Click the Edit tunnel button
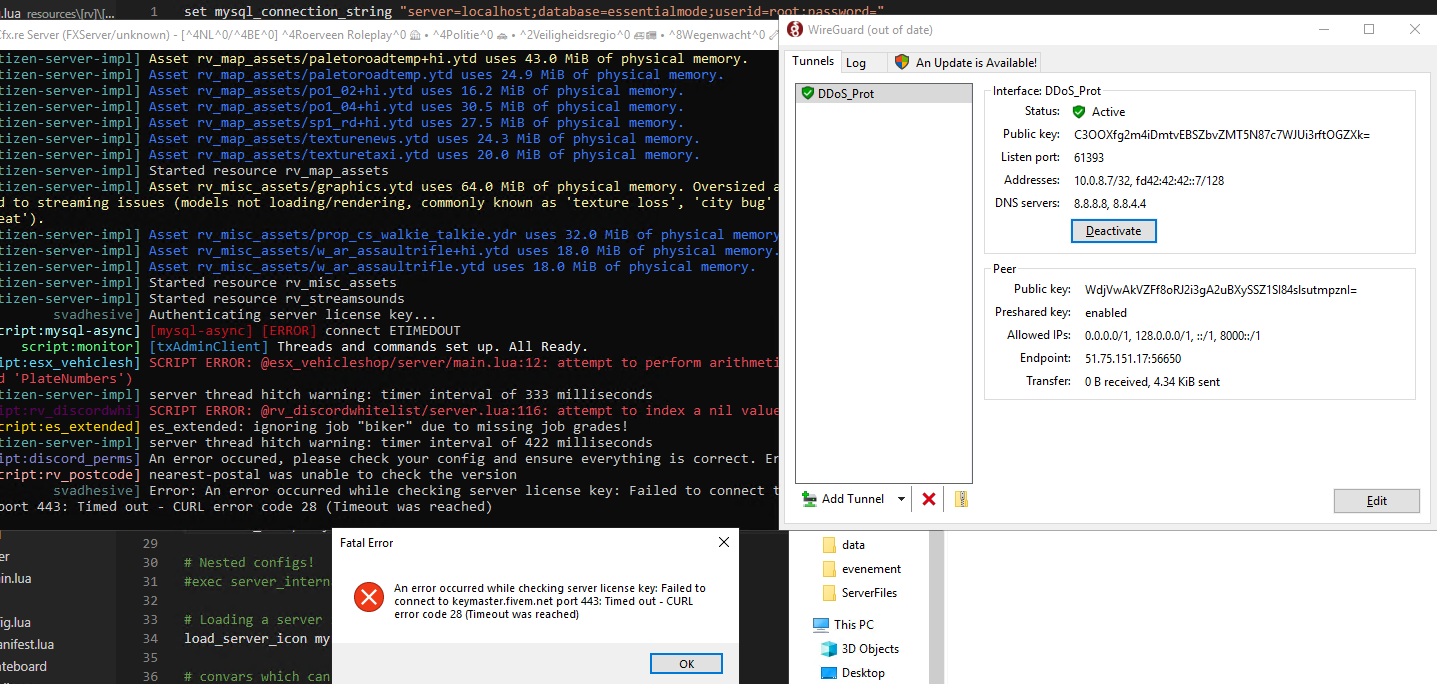This screenshot has height=684, width=1437. point(1376,501)
